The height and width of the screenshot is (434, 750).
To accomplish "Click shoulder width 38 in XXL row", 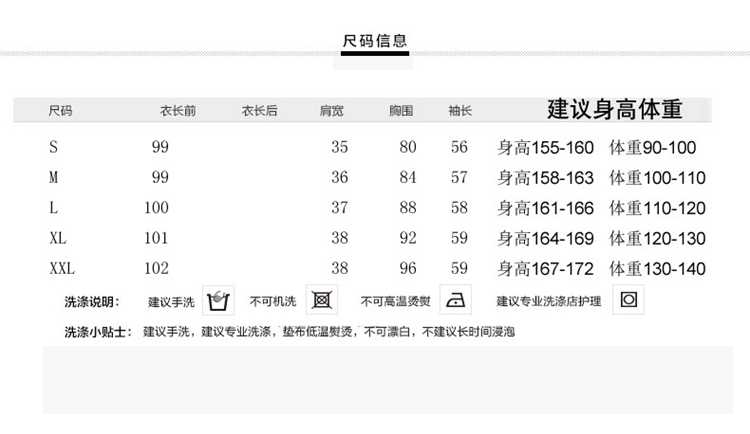I will pos(340,268).
